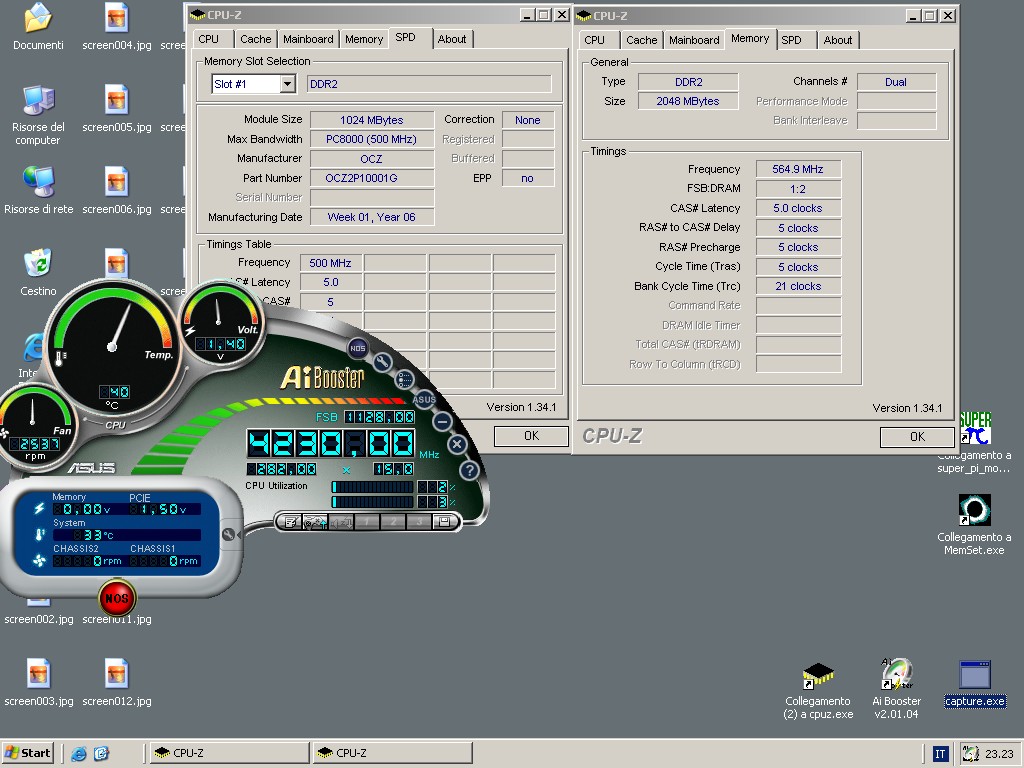Open Mainboard tab in left CPU-Z window
This screenshot has height=768, width=1024.
coord(308,39)
